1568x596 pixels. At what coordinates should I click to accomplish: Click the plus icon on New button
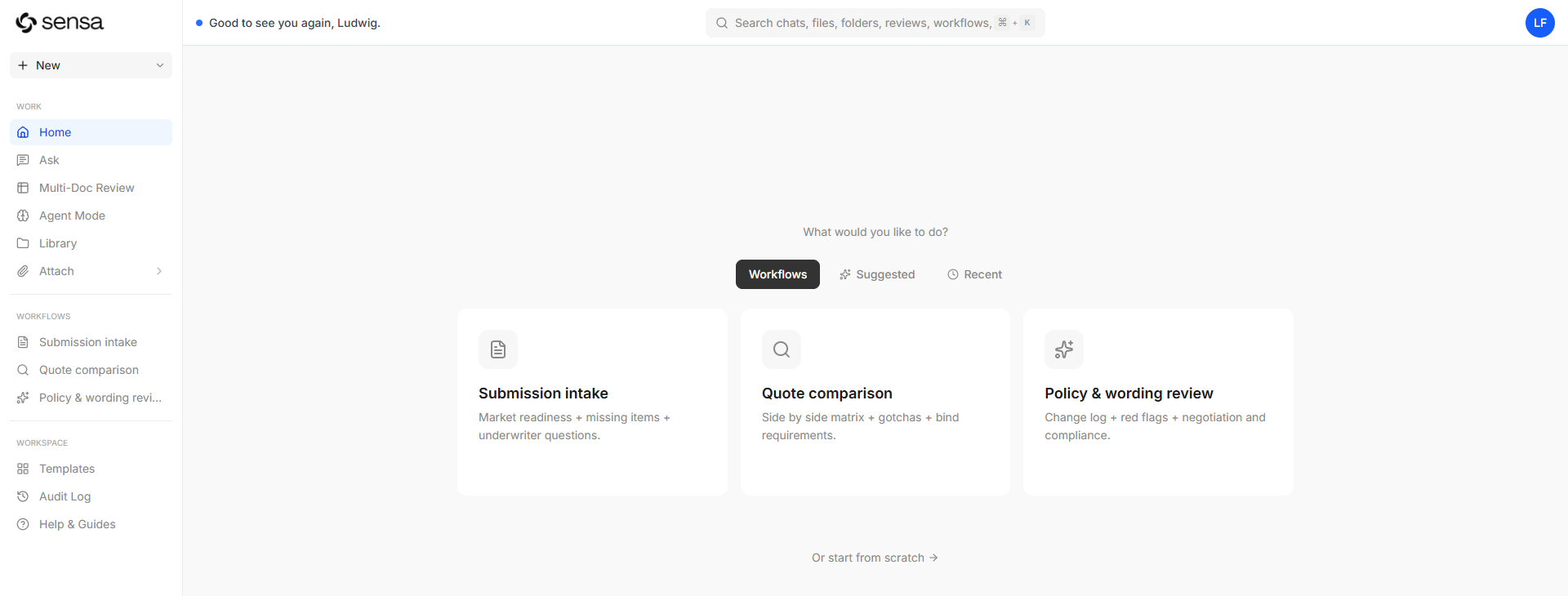[x=23, y=65]
